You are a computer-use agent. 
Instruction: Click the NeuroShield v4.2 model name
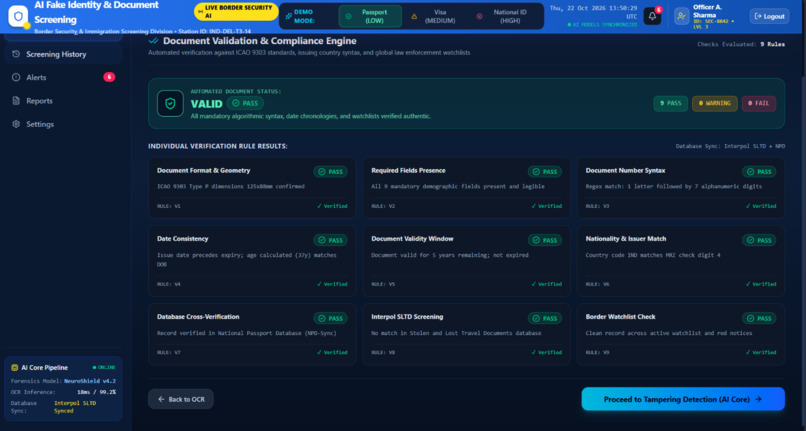point(90,381)
